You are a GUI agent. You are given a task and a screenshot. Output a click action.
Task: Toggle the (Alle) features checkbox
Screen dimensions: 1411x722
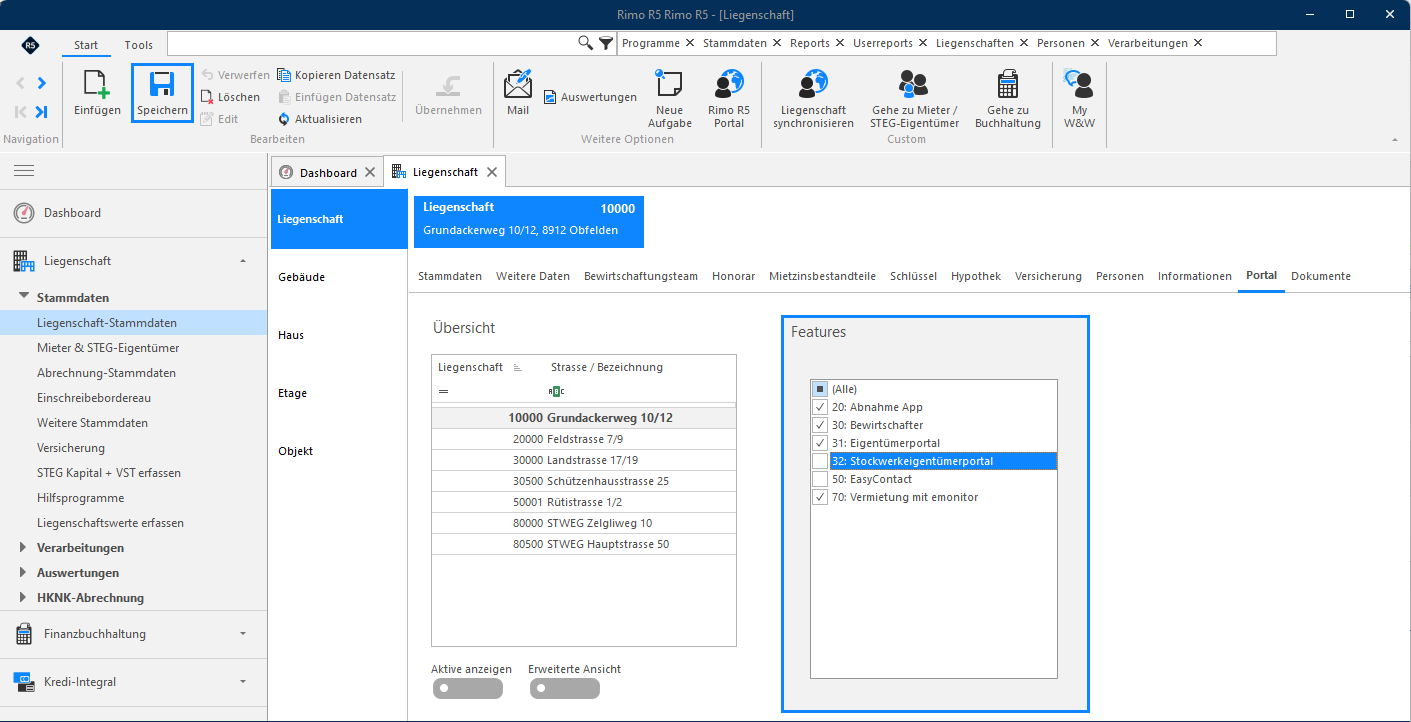tap(820, 389)
